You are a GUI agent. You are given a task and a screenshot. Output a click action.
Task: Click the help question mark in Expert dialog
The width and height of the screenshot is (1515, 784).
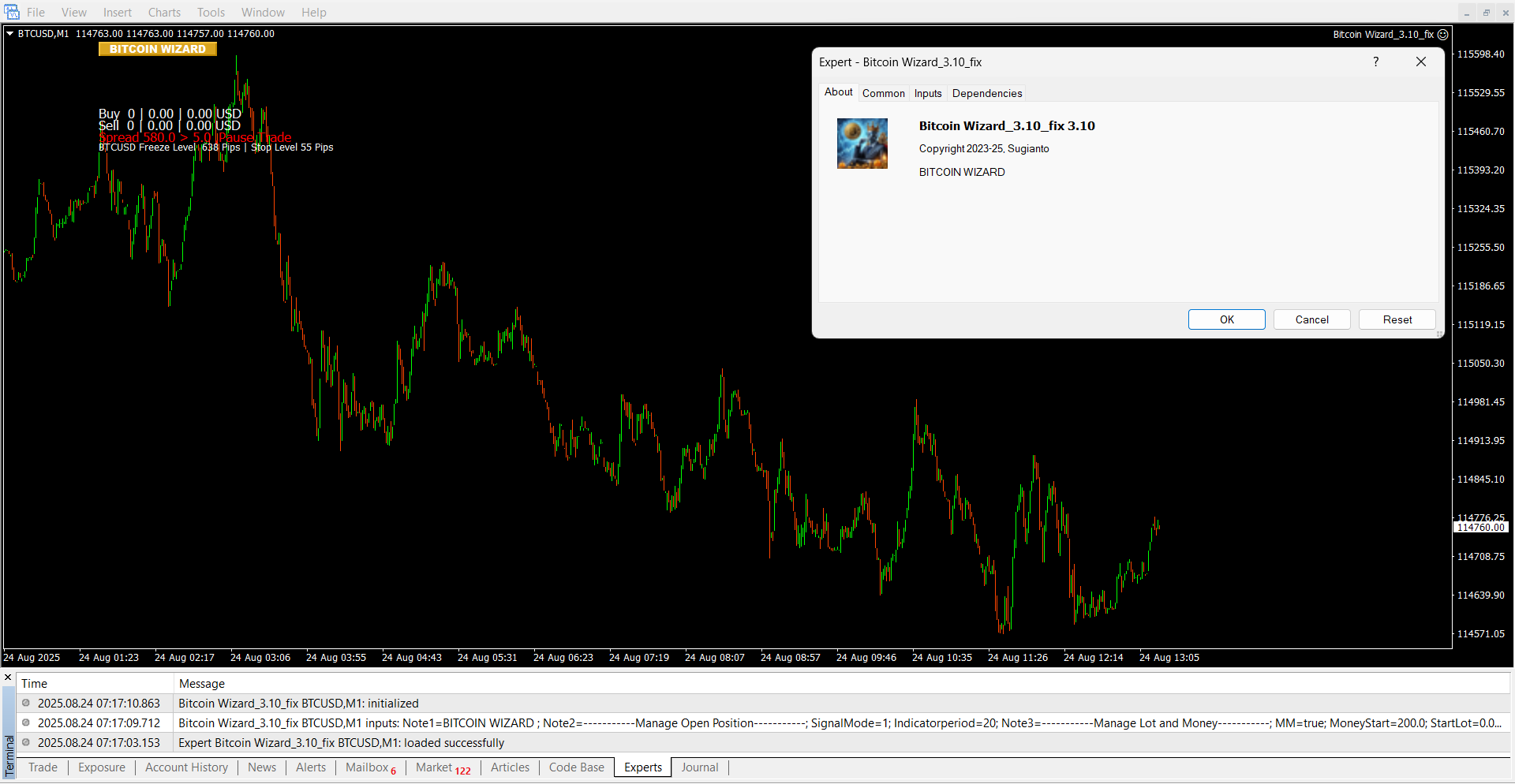point(1375,62)
